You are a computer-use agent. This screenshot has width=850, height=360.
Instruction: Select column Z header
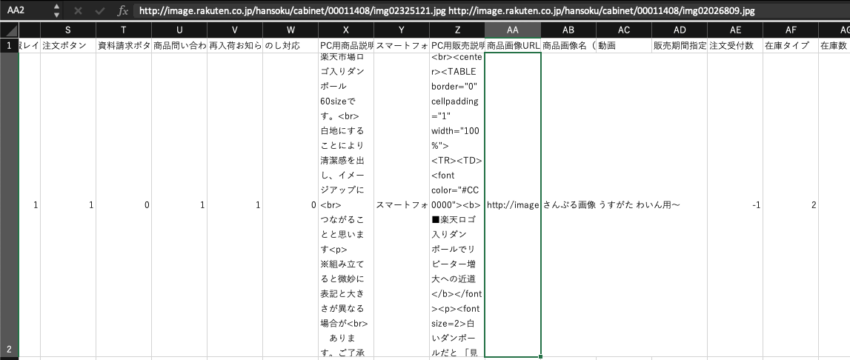point(458,30)
